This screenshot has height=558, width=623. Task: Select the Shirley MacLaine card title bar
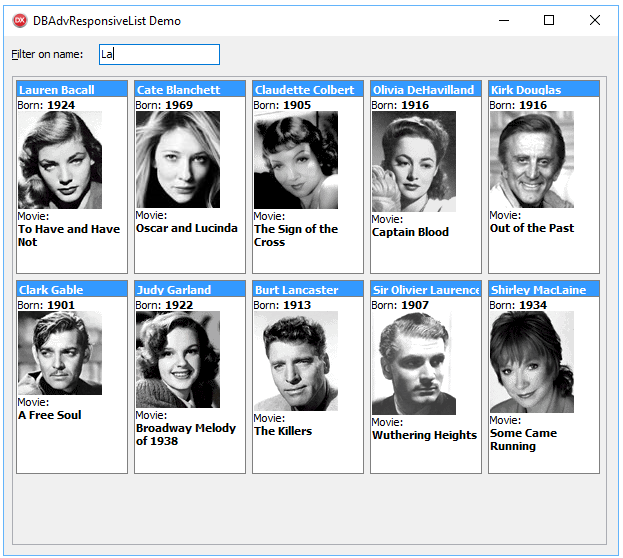(x=544, y=290)
